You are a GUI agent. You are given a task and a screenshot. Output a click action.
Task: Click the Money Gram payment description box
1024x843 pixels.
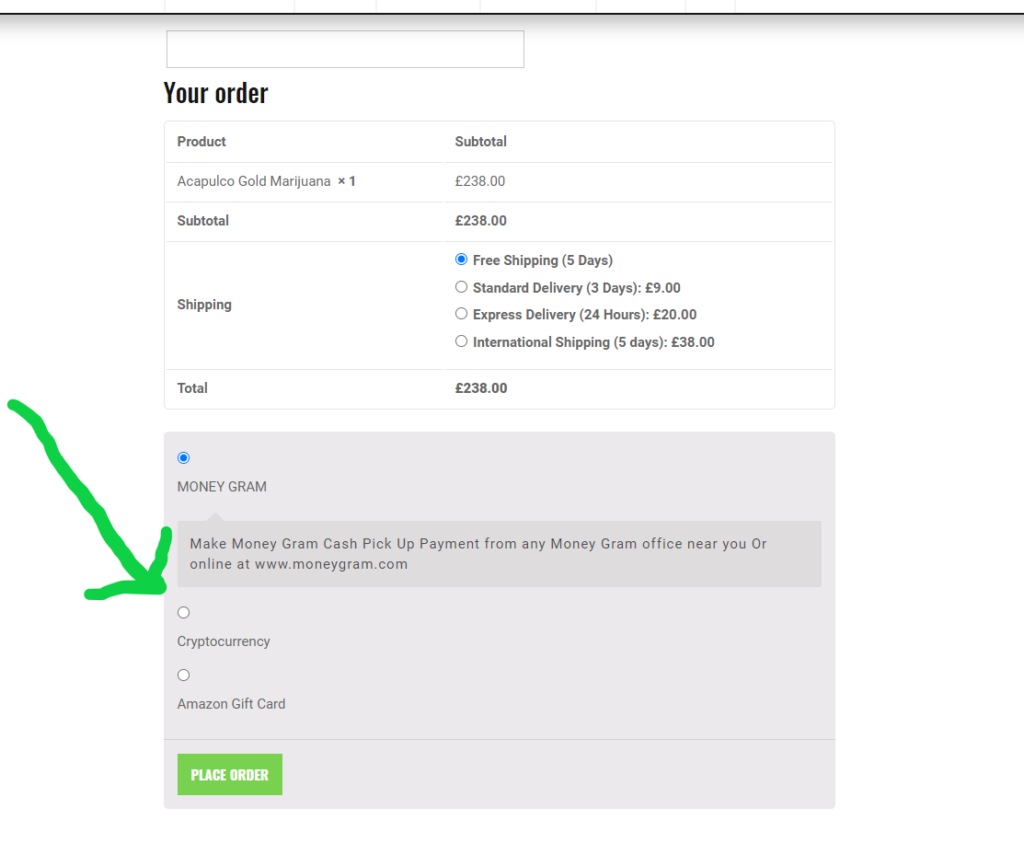pyautogui.click(x=499, y=553)
